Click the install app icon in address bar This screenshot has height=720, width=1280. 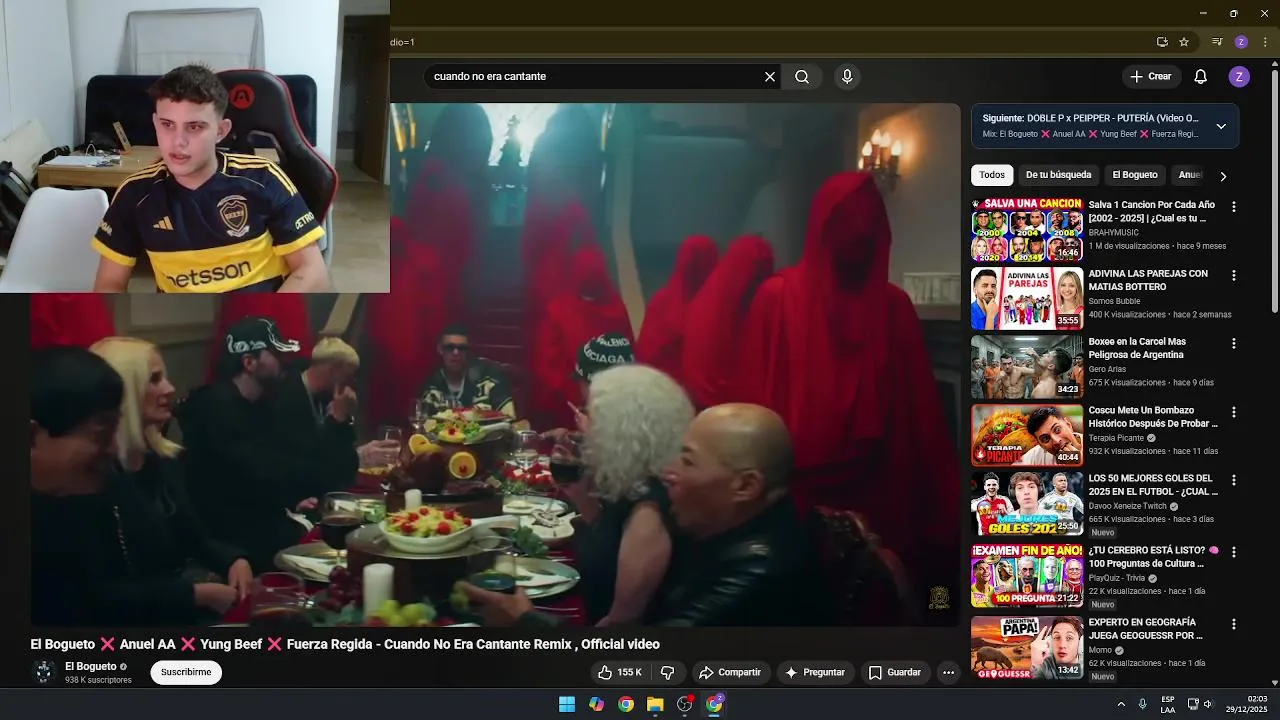click(1162, 42)
